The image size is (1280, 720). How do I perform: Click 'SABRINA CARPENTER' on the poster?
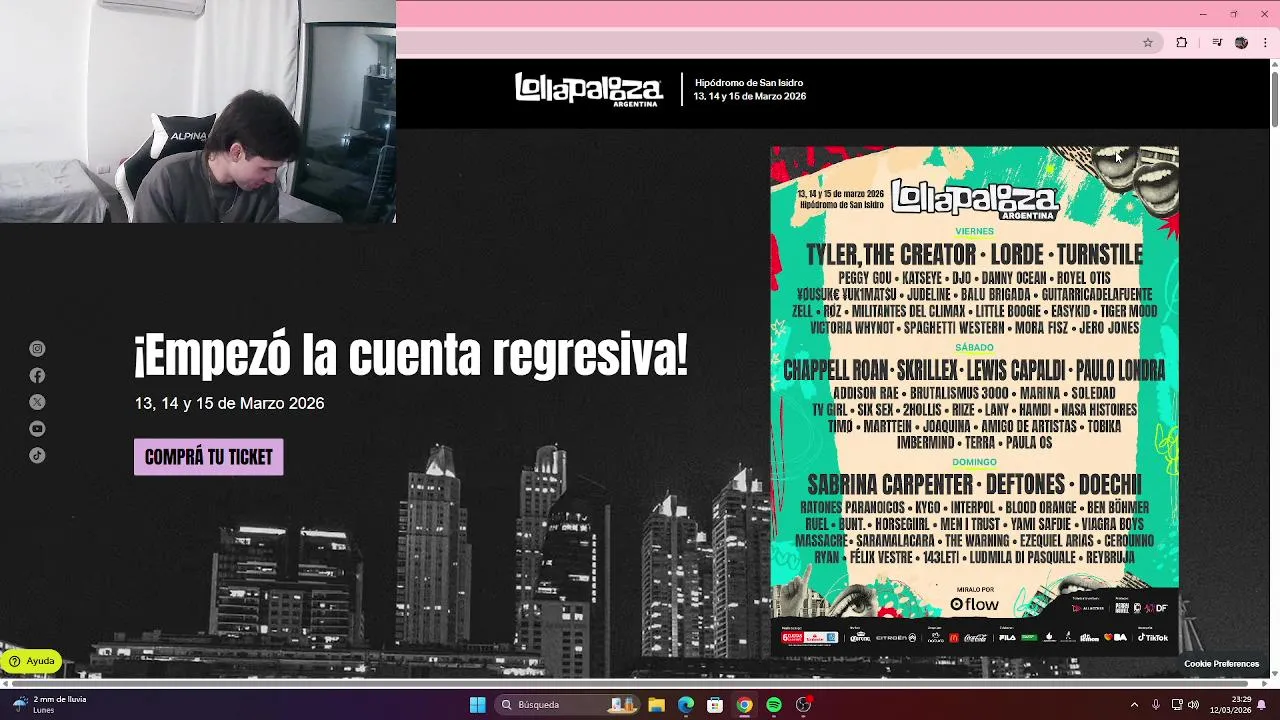(890, 485)
